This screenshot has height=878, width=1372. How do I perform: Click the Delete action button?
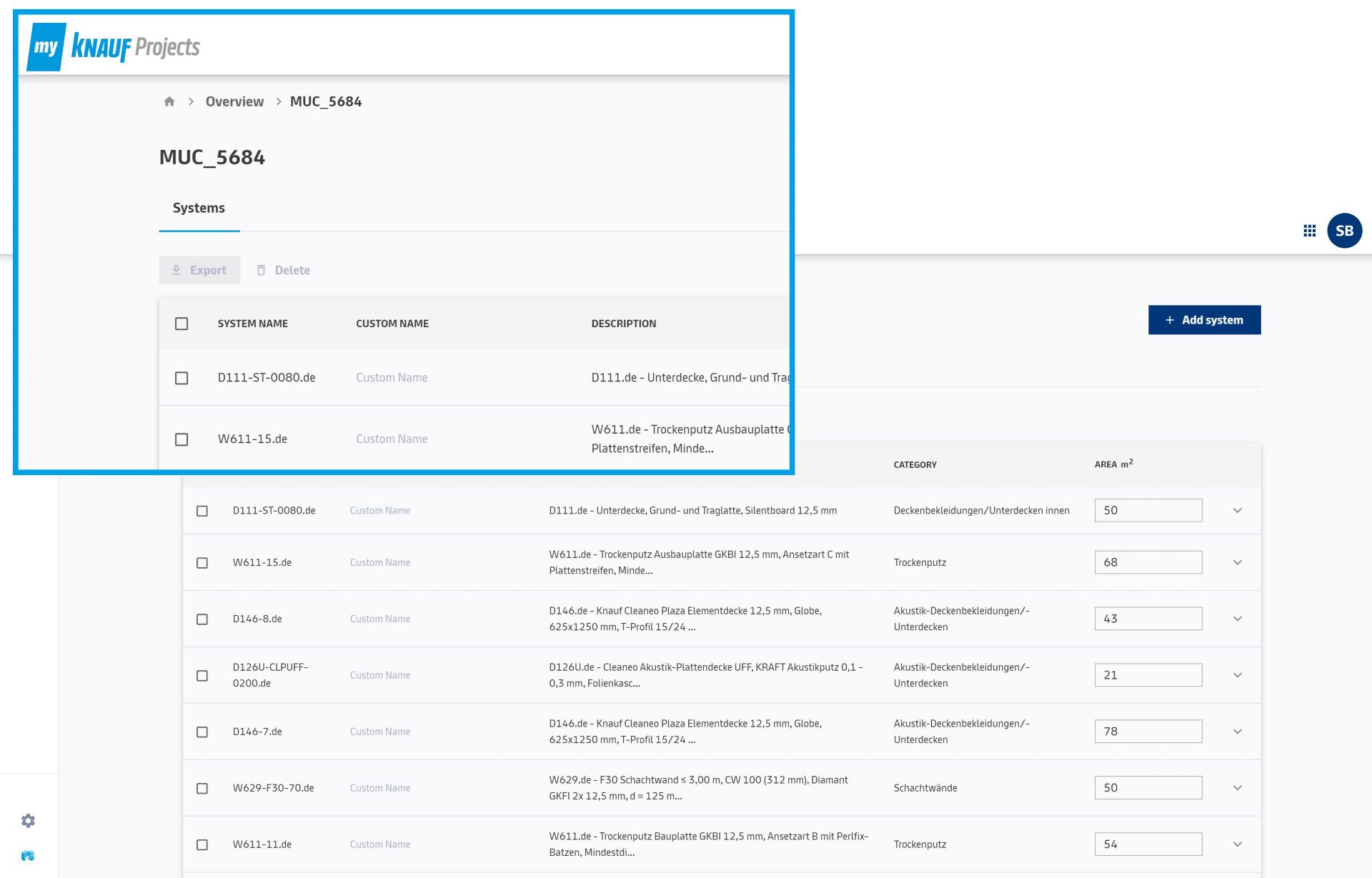pyautogui.click(x=283, y=270)
